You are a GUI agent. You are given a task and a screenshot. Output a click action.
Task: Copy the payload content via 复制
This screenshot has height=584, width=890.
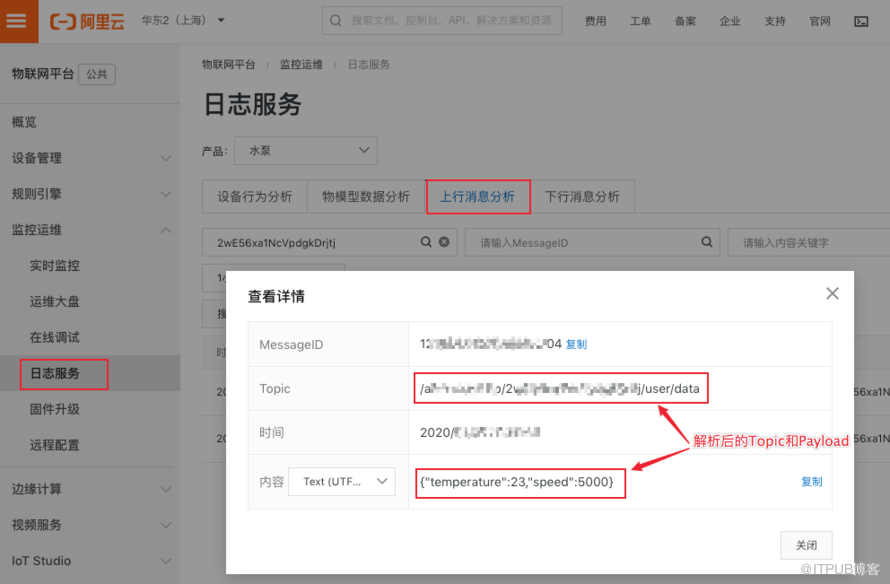(811, 481)
